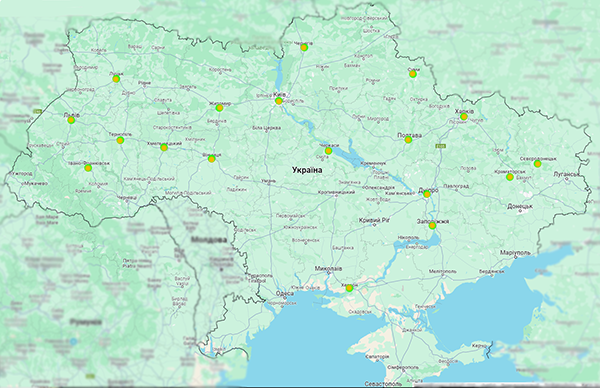Click the Мелітополь city label

tap(443, 271)
